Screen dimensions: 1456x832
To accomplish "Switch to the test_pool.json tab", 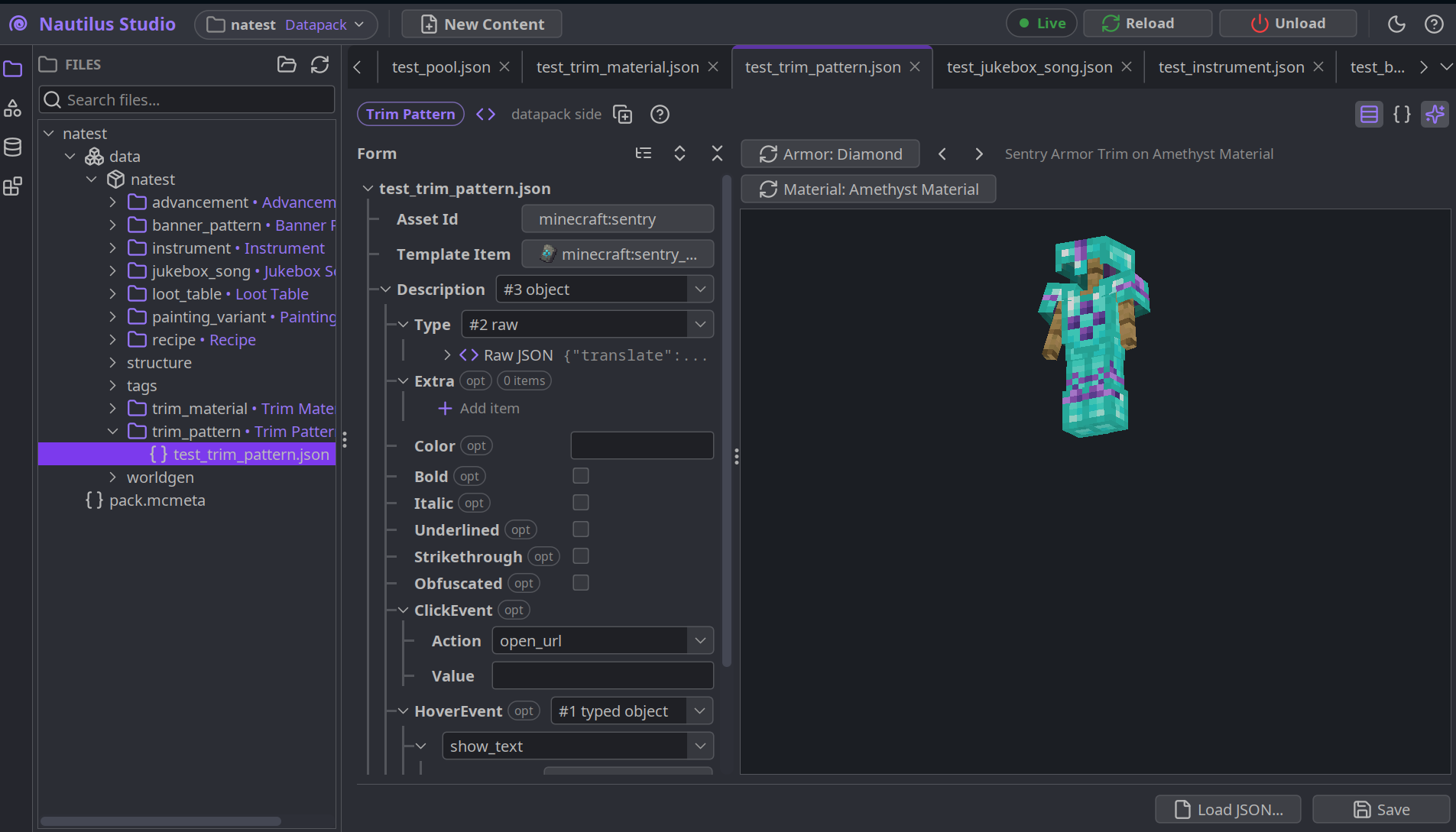I will point(441,67).
